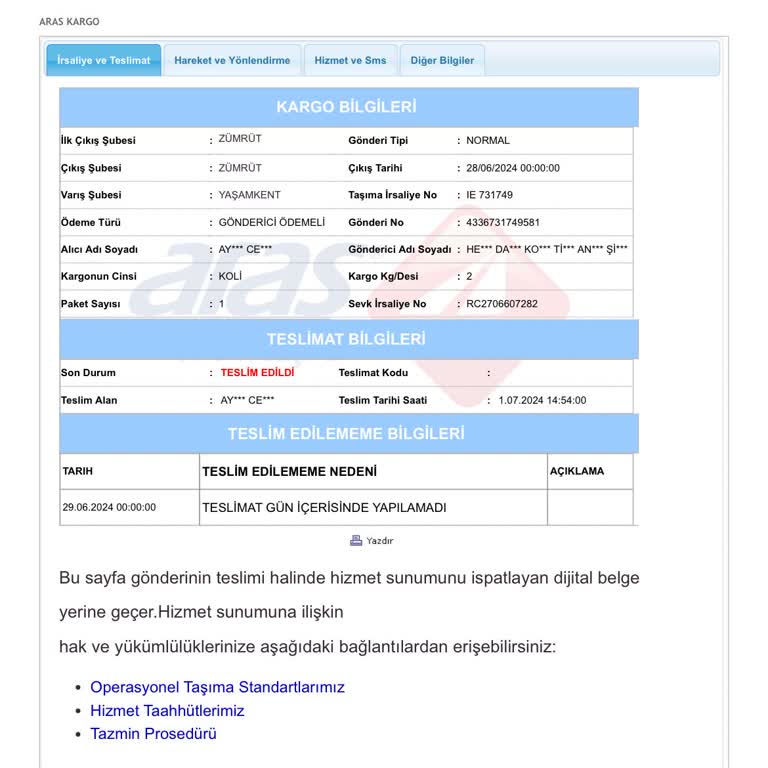Open the Hizmet Taahhütlerimiz link
The image size is (768, 768).
click(x=167, y=711)
